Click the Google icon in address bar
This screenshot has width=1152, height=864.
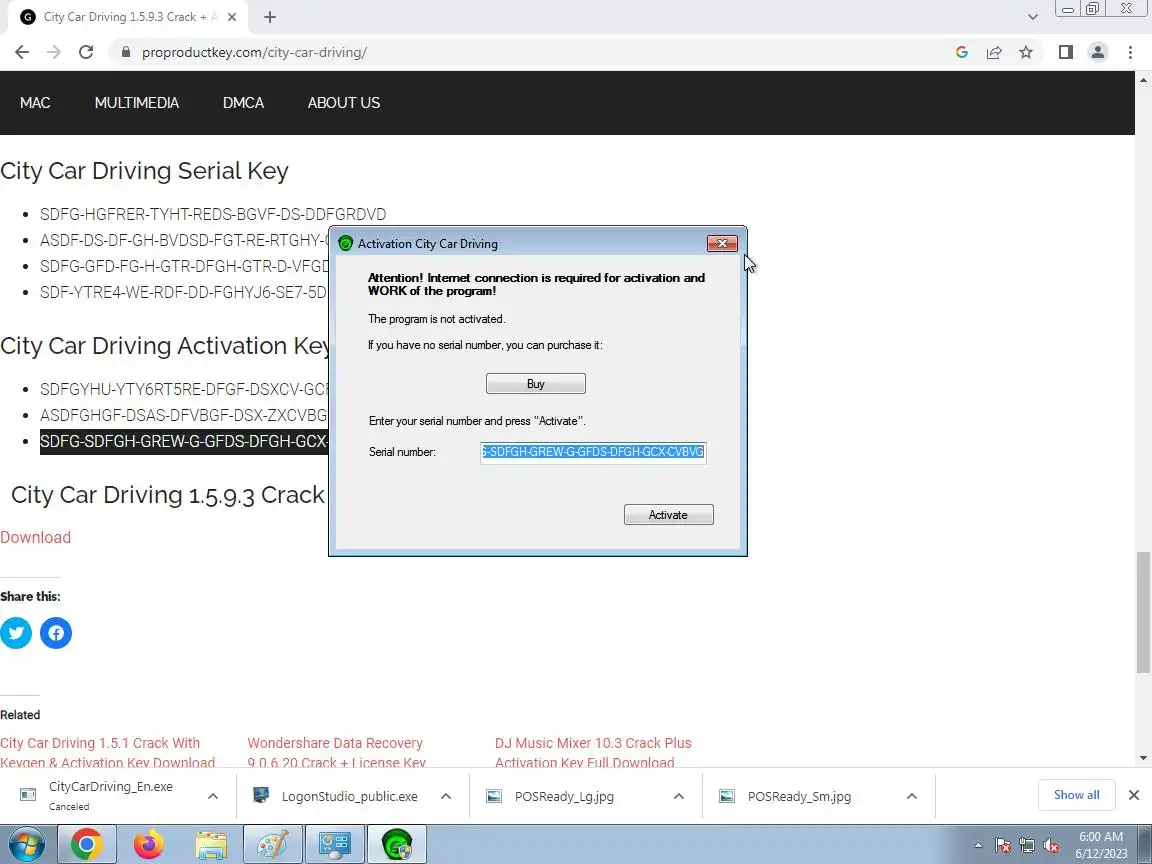[962, 52]
